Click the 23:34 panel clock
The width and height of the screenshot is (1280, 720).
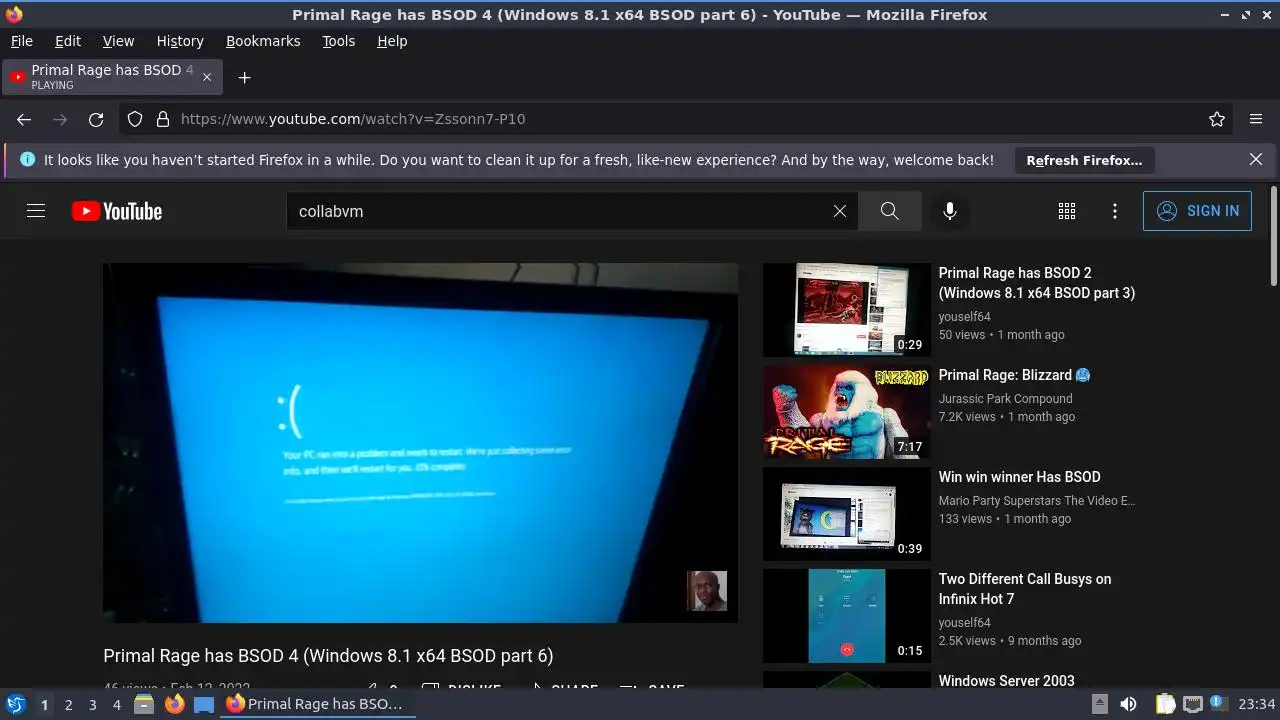(x=1257, y=704)
